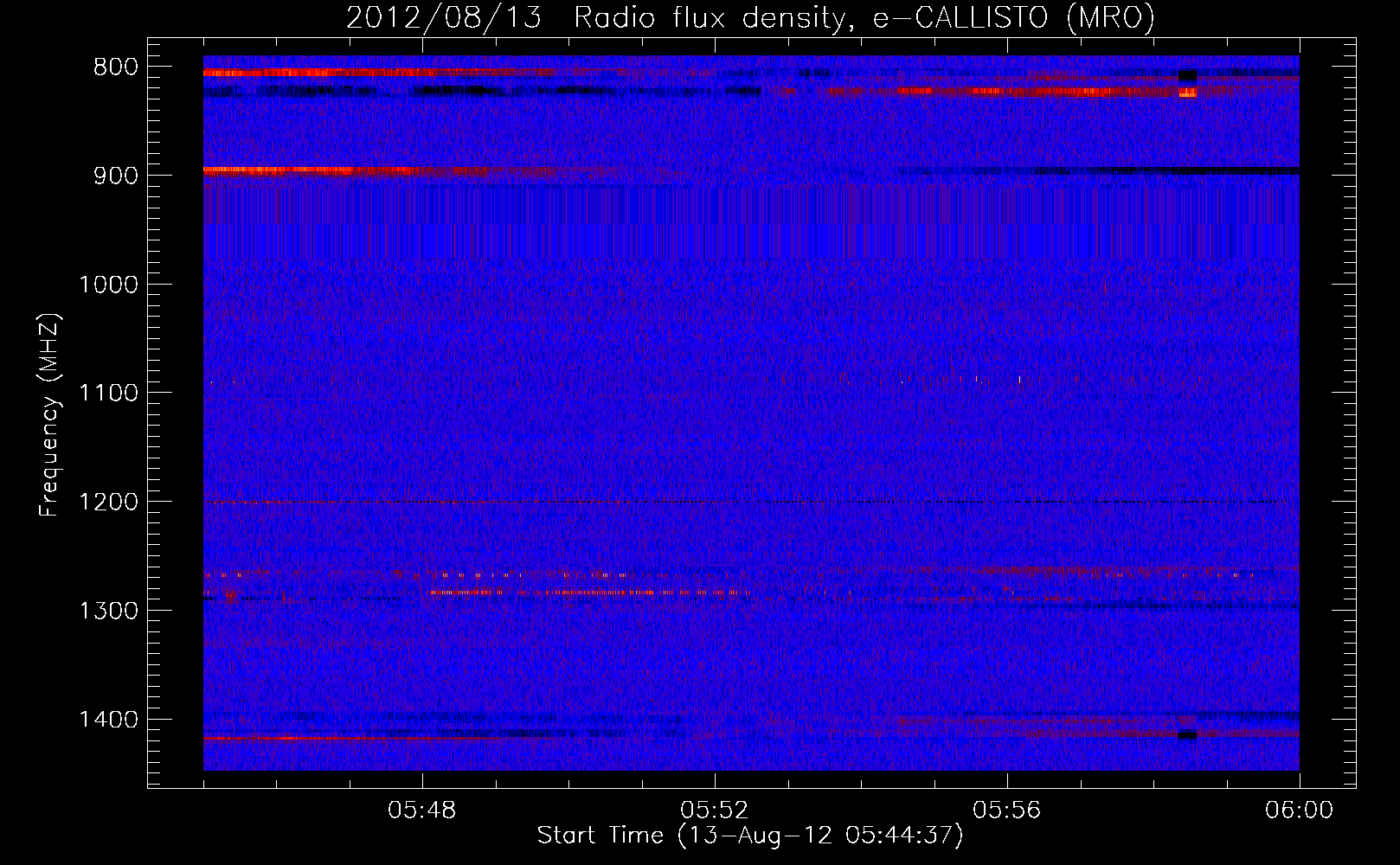Click the 05:56 time tick label
Viewport: 1400px width, 865px height.
(x=1007, y=811)
